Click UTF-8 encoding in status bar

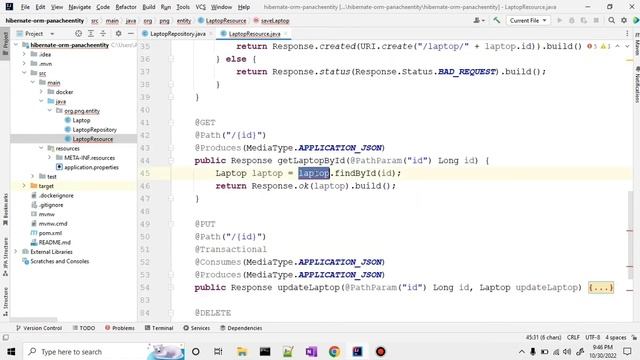[x=592, y=337]
